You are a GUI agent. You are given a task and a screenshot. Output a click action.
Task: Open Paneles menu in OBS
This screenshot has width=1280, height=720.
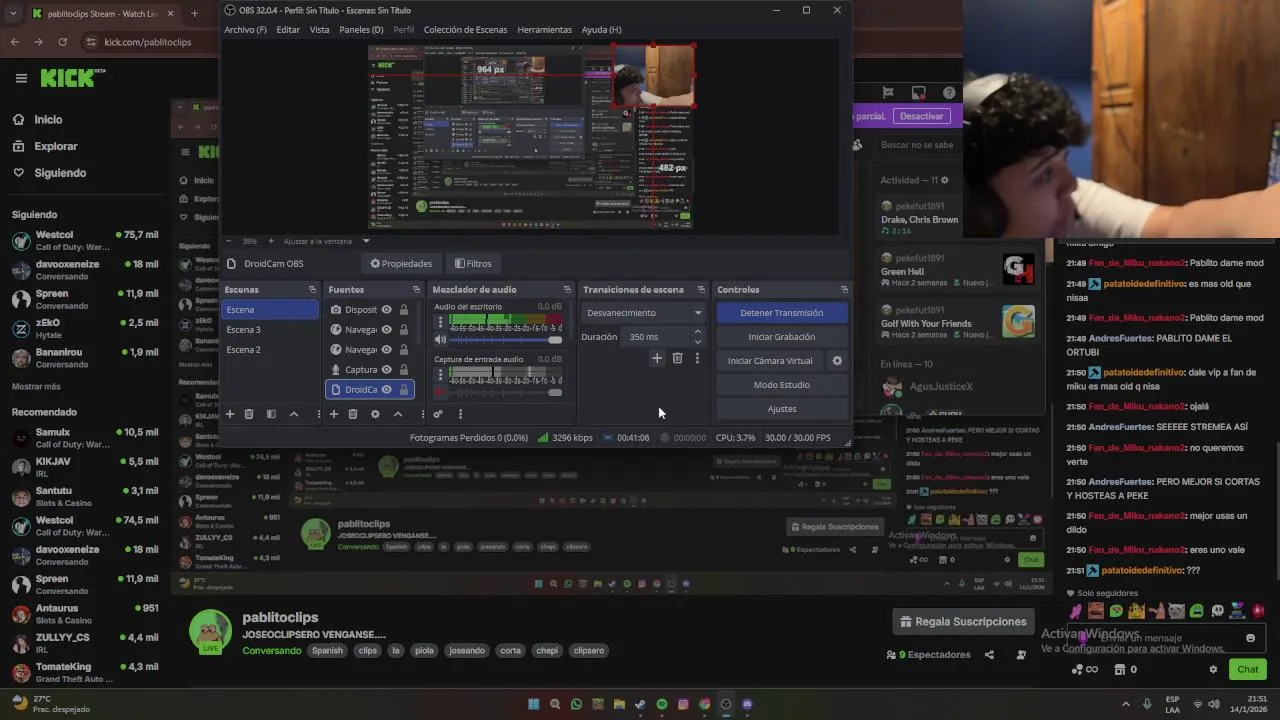tap(361, 30)
